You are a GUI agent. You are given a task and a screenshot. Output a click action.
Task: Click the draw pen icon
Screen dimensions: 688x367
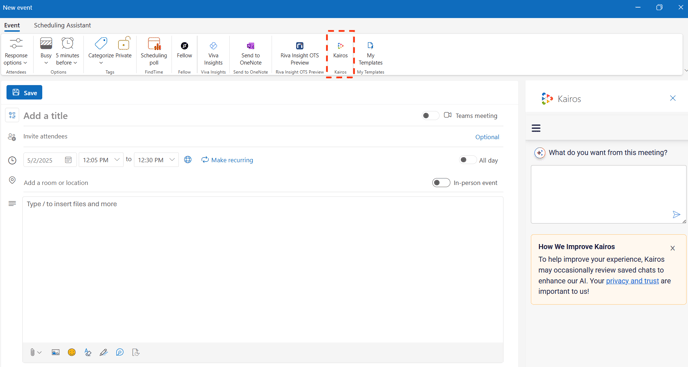coord(104,352)
